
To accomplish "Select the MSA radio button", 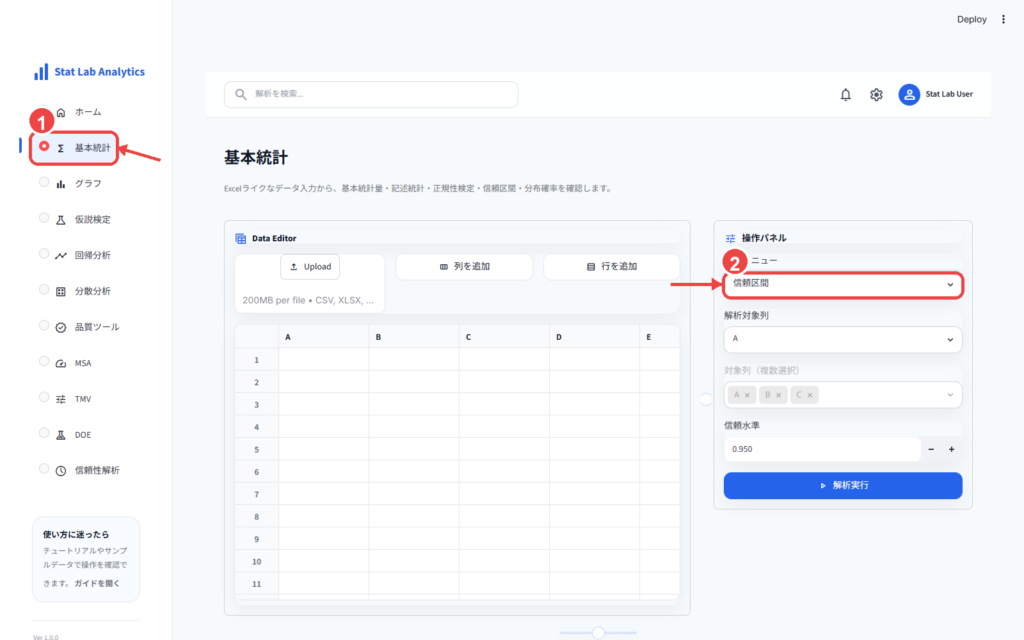I will [x=44, y=360].
